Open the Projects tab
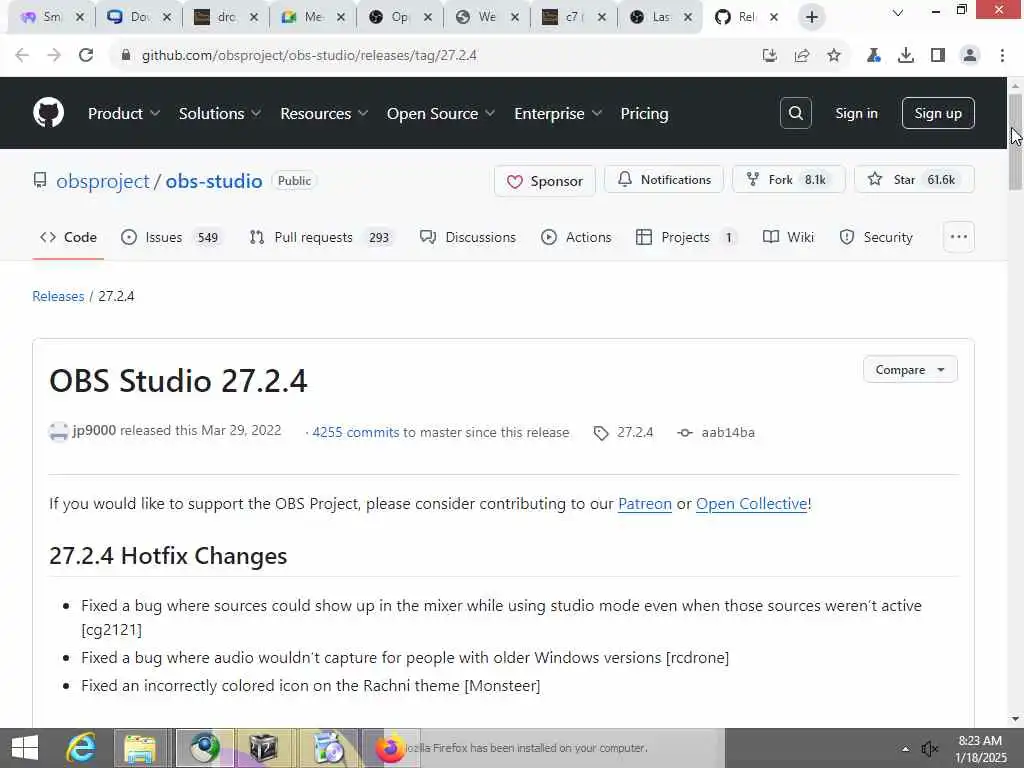This screenshot has height=768, width=1024. pyautogui.click(x=687, y=237)
